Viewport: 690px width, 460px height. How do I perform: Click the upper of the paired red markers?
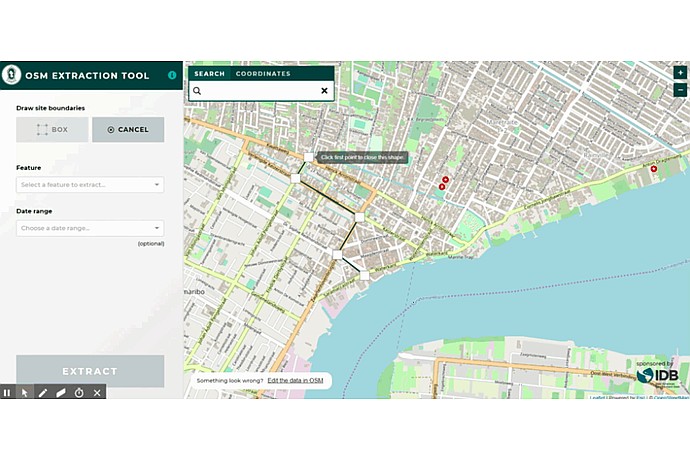click(445, 180)
